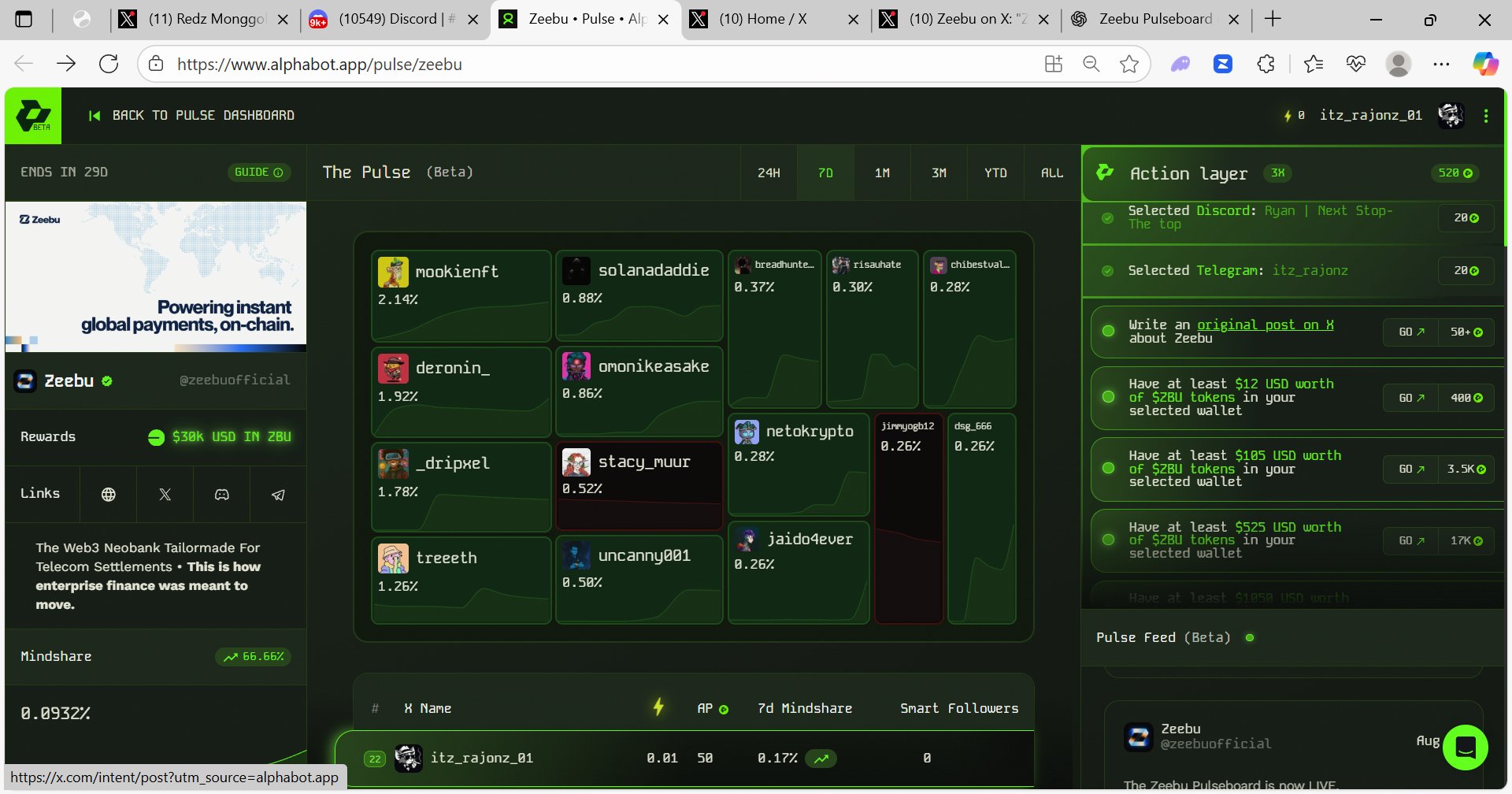Click GO for $105 USD ZBU task
This screenshot has width=1512, height=794.
(1411, 469)
